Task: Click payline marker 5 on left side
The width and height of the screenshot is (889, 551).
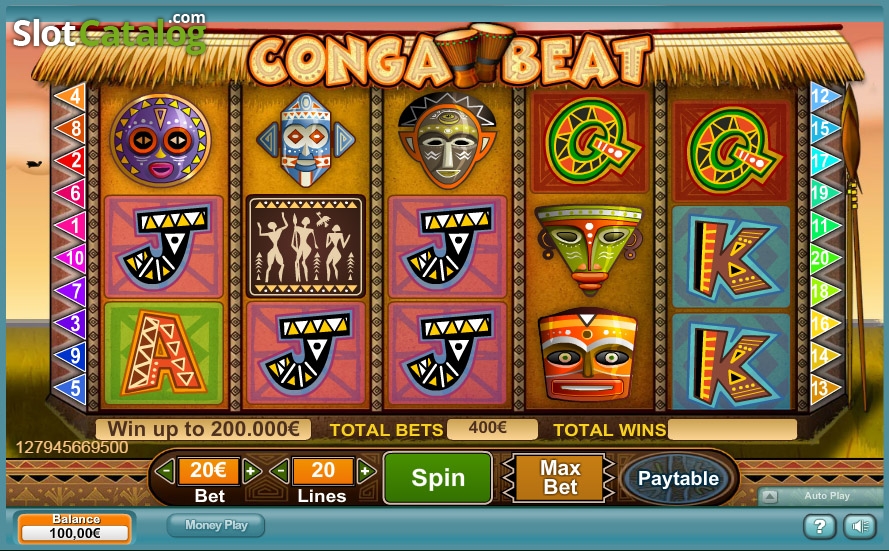Action: [x=70, y=388]
